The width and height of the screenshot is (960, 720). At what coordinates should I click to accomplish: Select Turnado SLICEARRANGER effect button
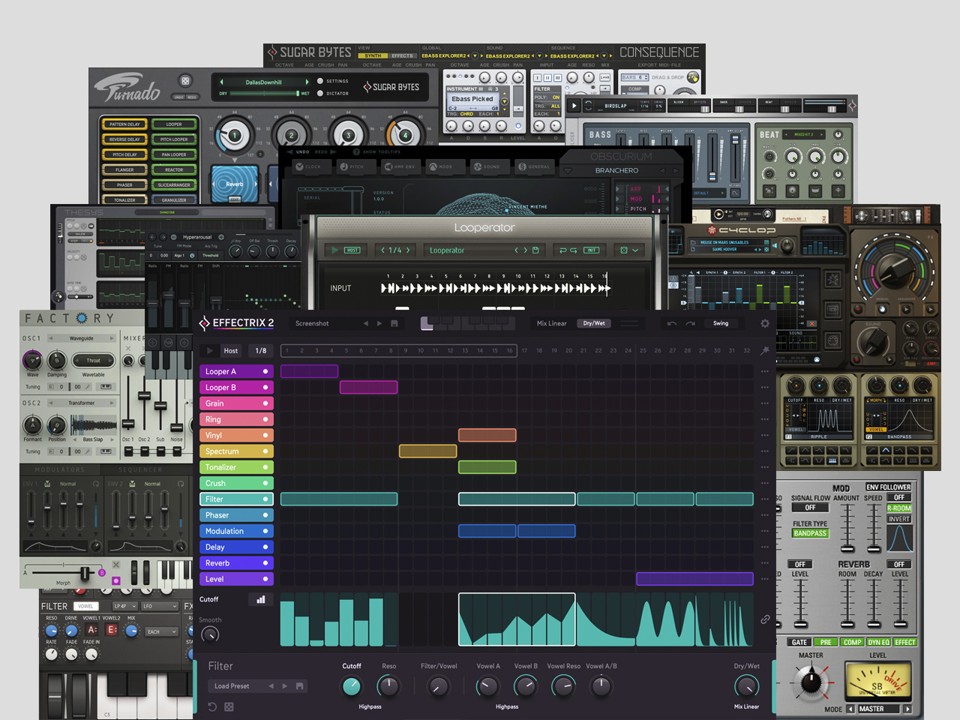click(174, 185)
